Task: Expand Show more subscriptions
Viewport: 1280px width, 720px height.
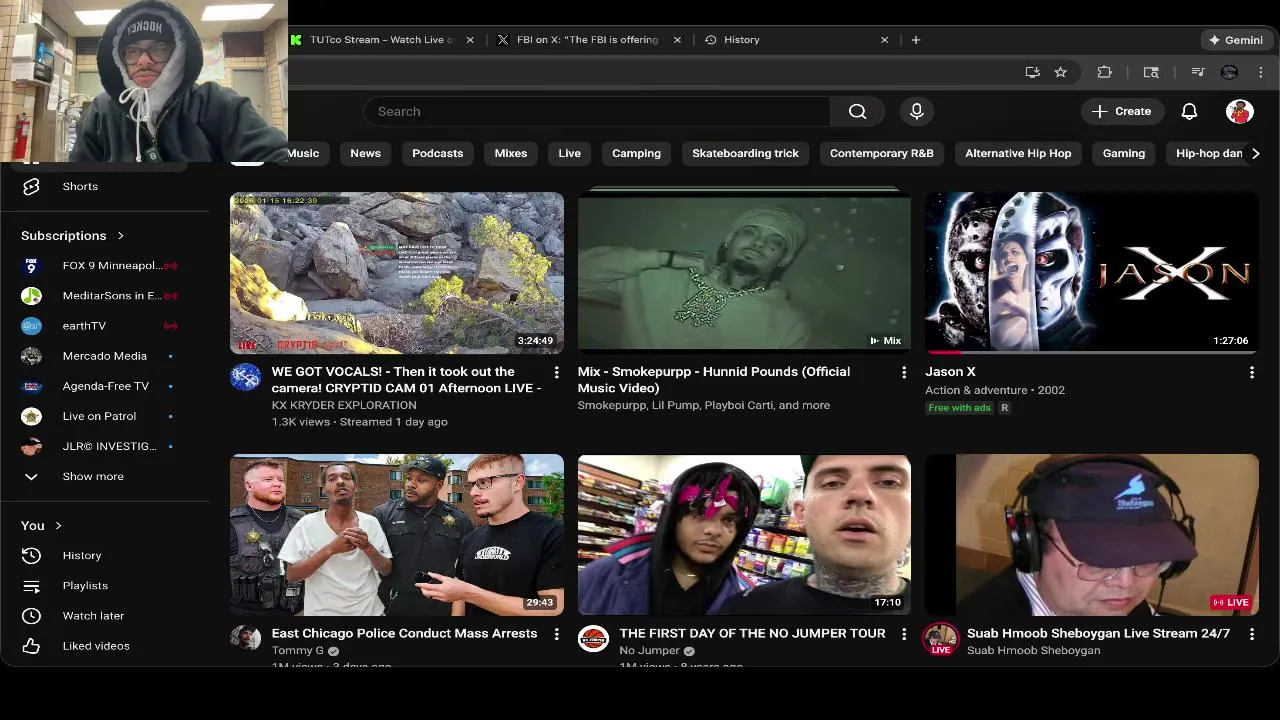Action: coord(93,476)
